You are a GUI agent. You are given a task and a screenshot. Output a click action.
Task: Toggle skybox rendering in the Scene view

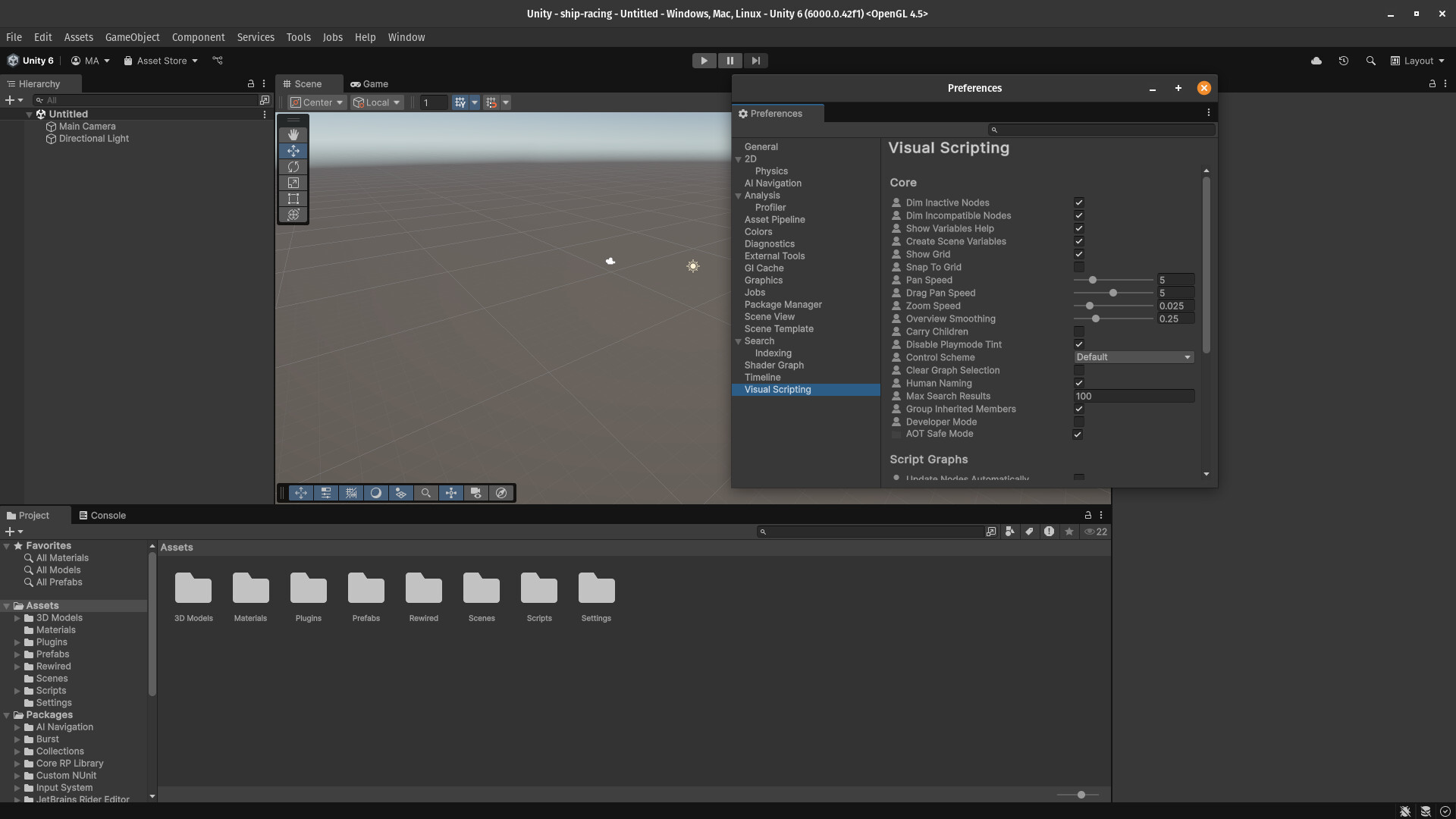point(375,493)
